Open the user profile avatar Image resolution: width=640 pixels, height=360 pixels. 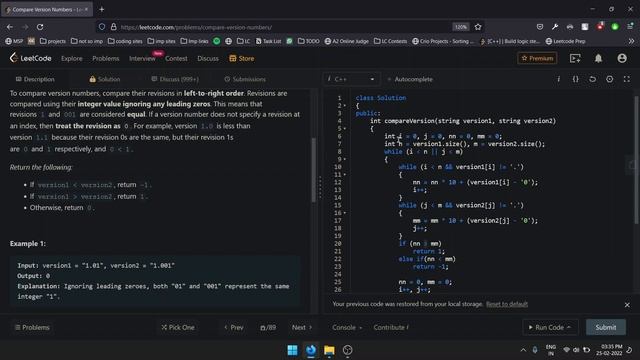click(622, 58)
